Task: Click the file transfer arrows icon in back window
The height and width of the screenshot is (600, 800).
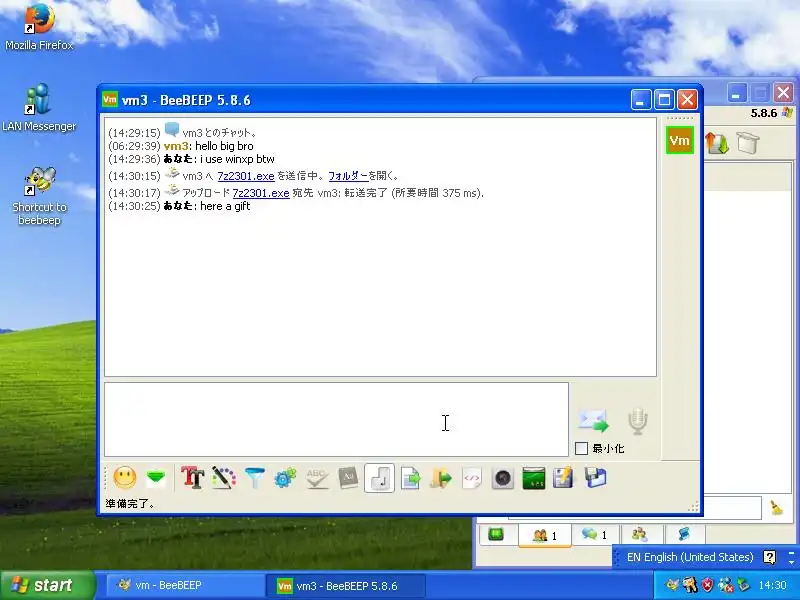Action: (x=717, y=144)
